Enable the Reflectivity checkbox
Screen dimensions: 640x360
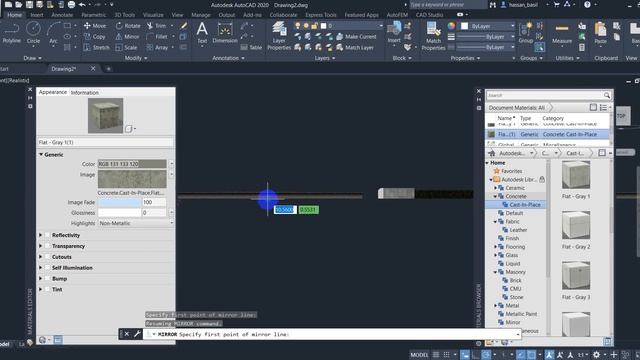pyautogui.click(x=47, y=235)
